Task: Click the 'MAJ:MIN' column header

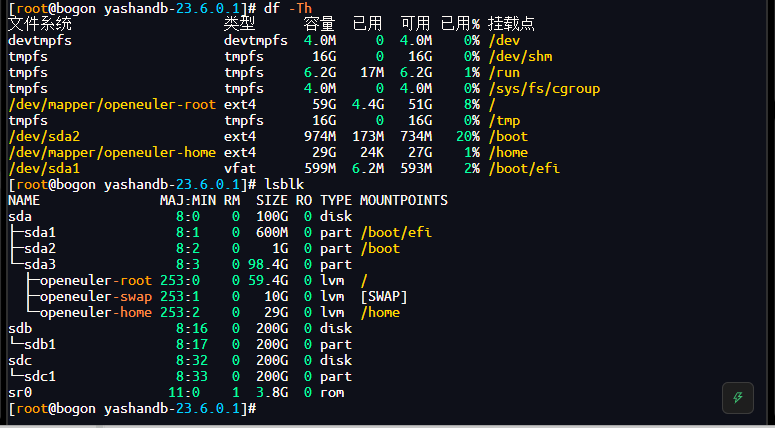Action: pos(188,200)
